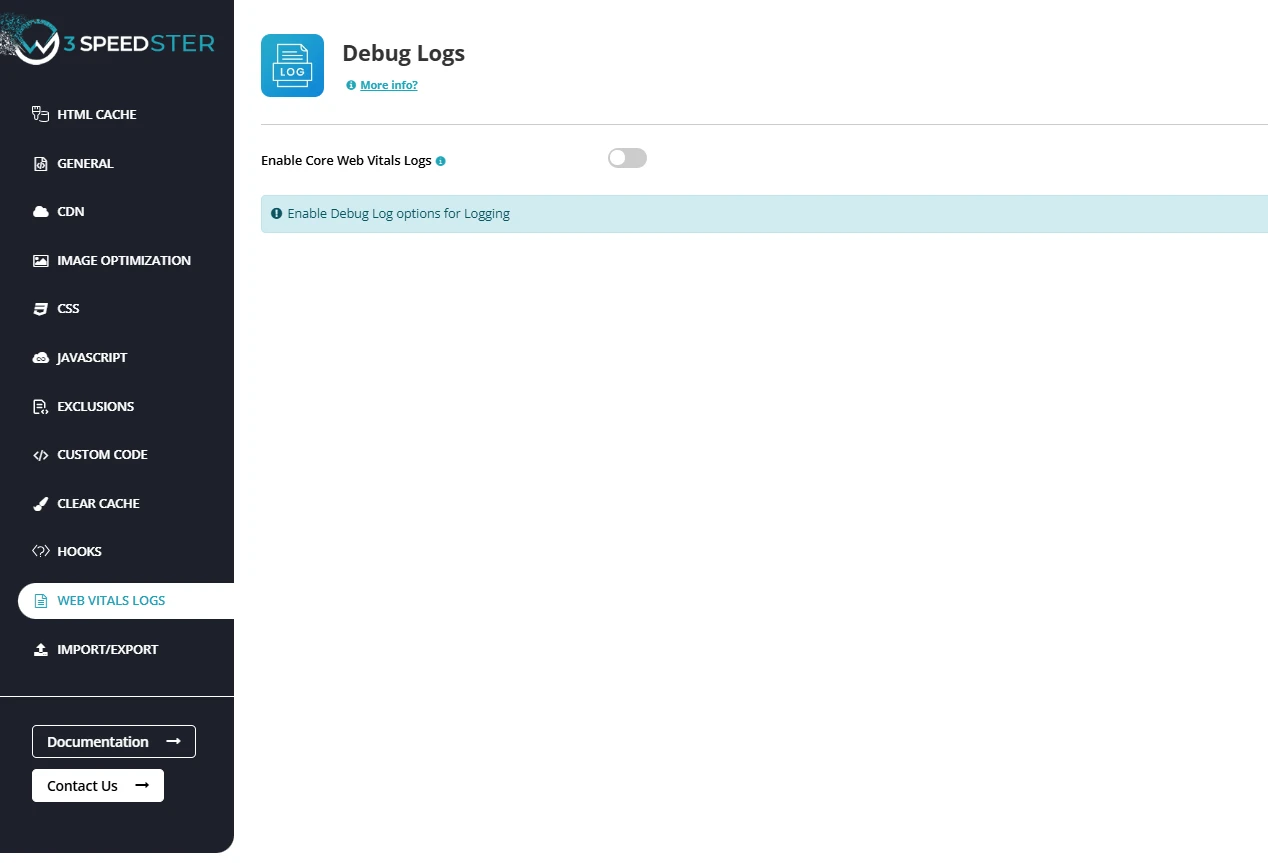Image resolution: width=1268 pixels, height=863 pixels.
Task: Open the Exclusions menu item
Action: click(95, 407)
